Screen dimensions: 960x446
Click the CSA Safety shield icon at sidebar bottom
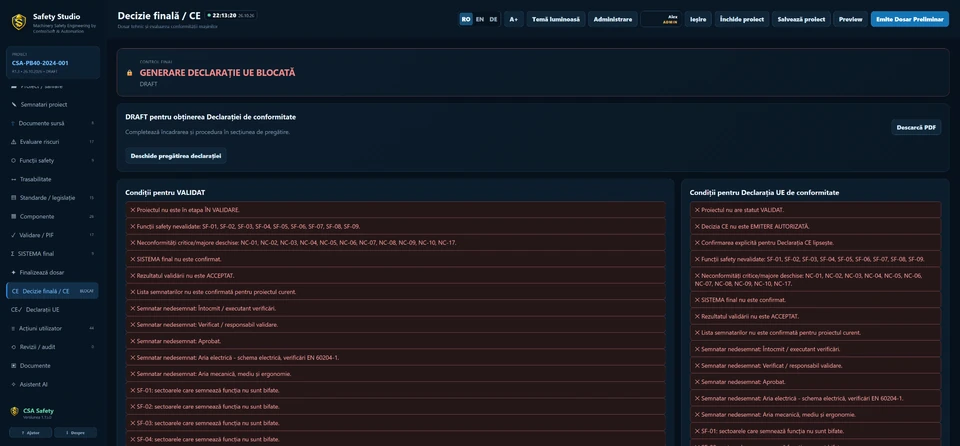click(15, 411)
